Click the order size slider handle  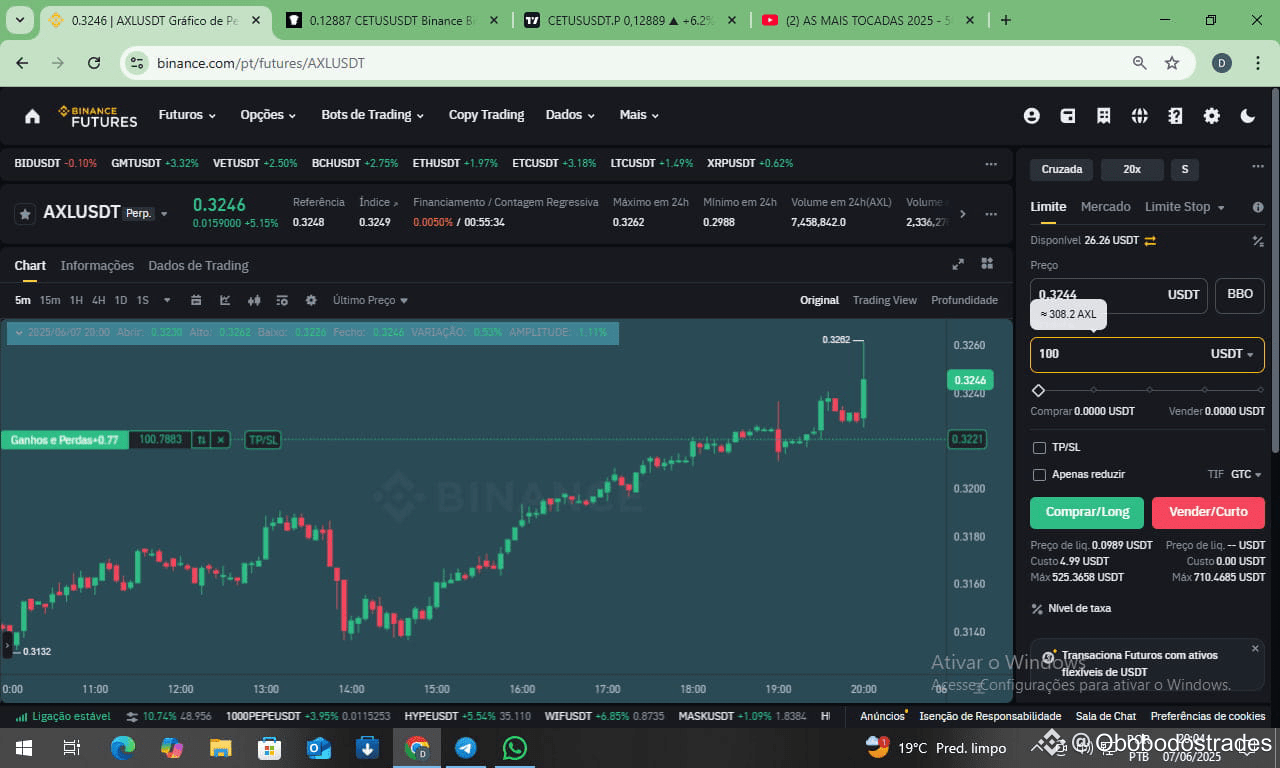[1038, 390]
